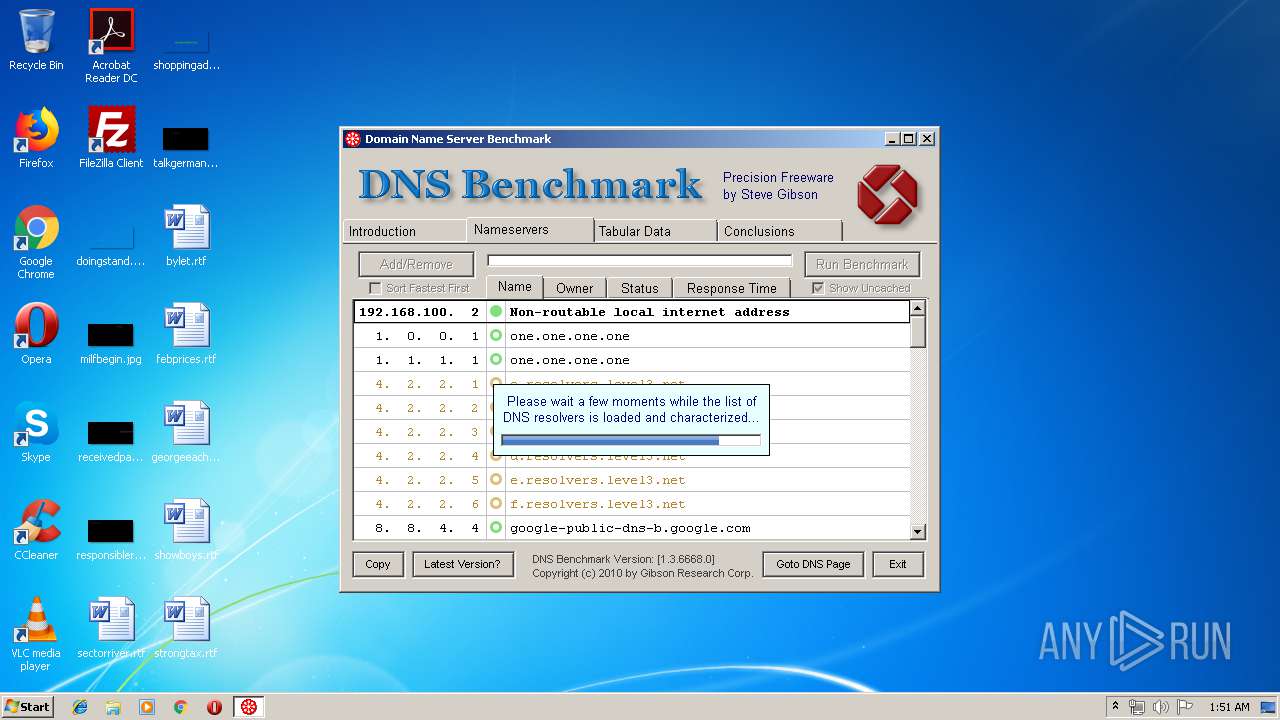
Task: Open the Tabular Data tab
Action: (x=655, y=231)
